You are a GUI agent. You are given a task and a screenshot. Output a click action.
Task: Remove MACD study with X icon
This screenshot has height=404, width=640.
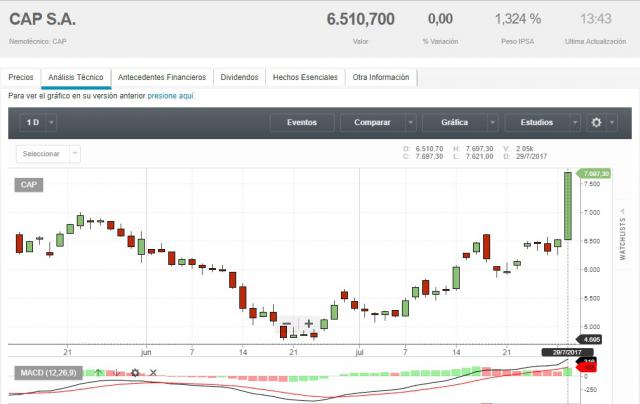(x=153, y=373)
